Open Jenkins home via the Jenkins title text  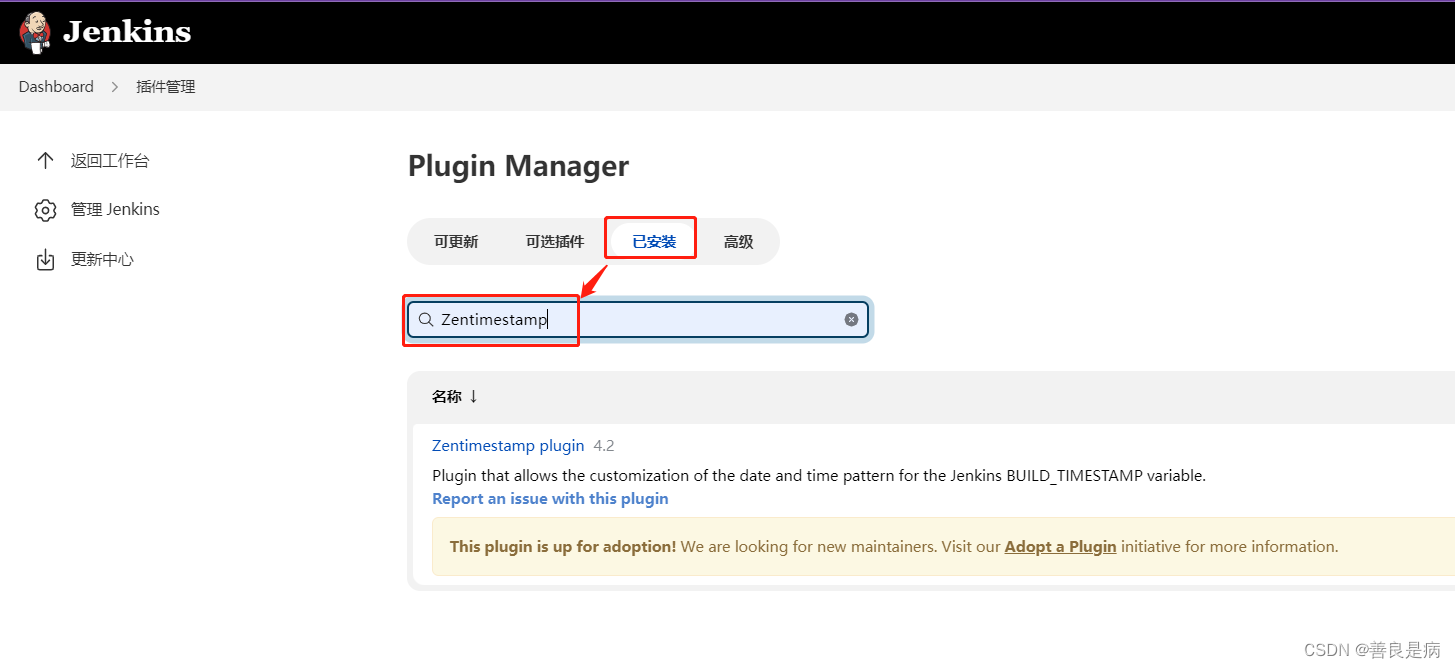pos(127,32)
